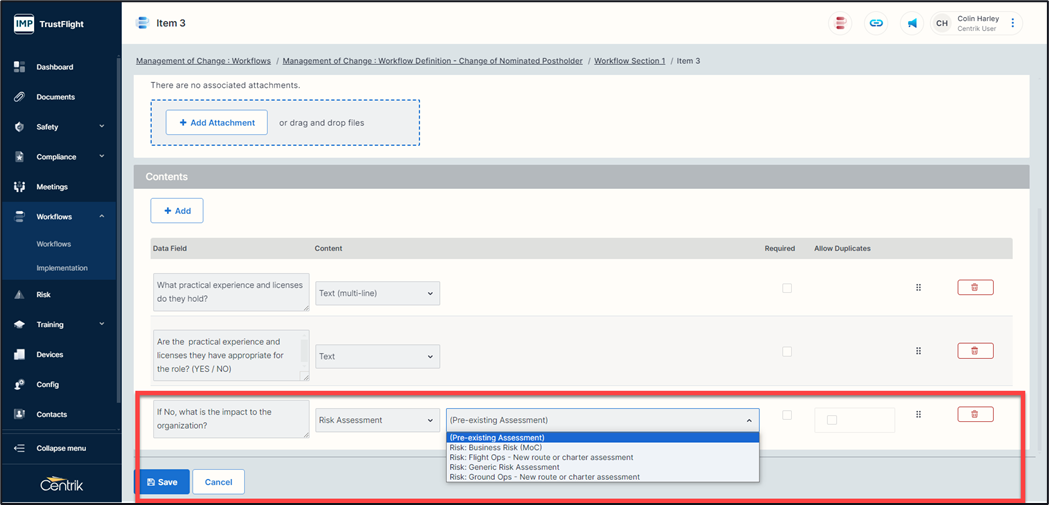Click the Save button
The width and height of the screenshot is (1049, 505).
(x=162, y=482)
